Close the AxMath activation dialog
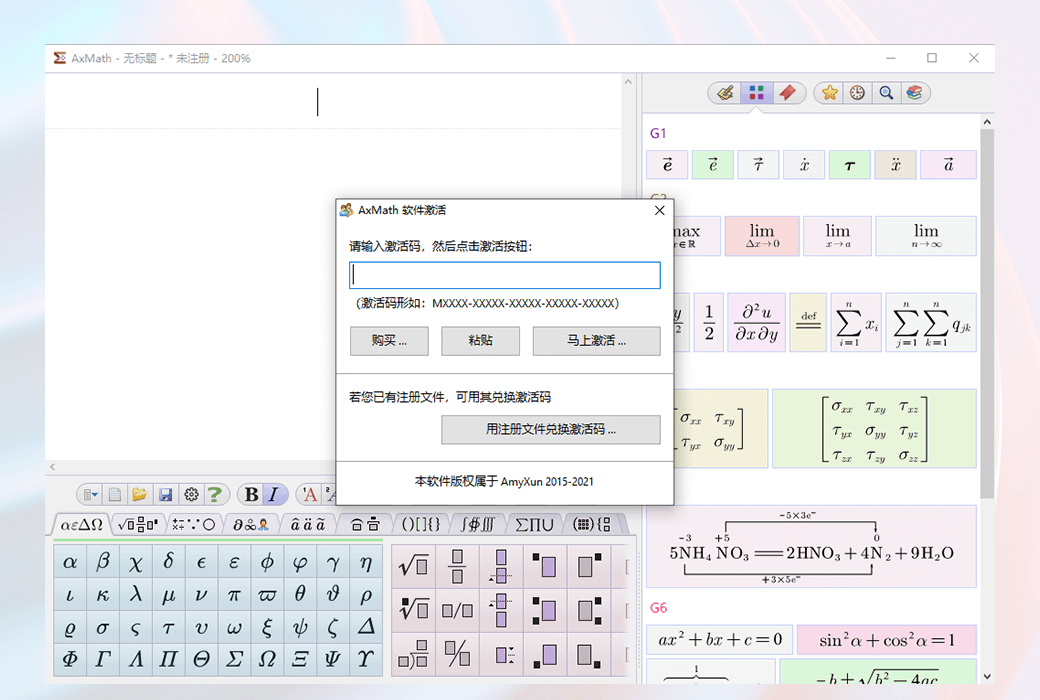This screenshot has width=1040, height=700. pos(659,210)
